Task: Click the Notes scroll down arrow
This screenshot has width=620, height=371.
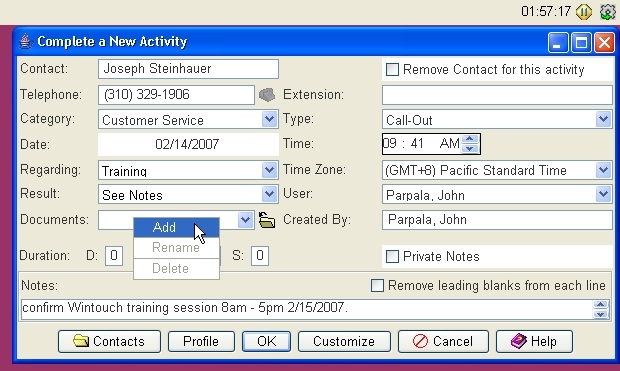Action: click(601, 314)
